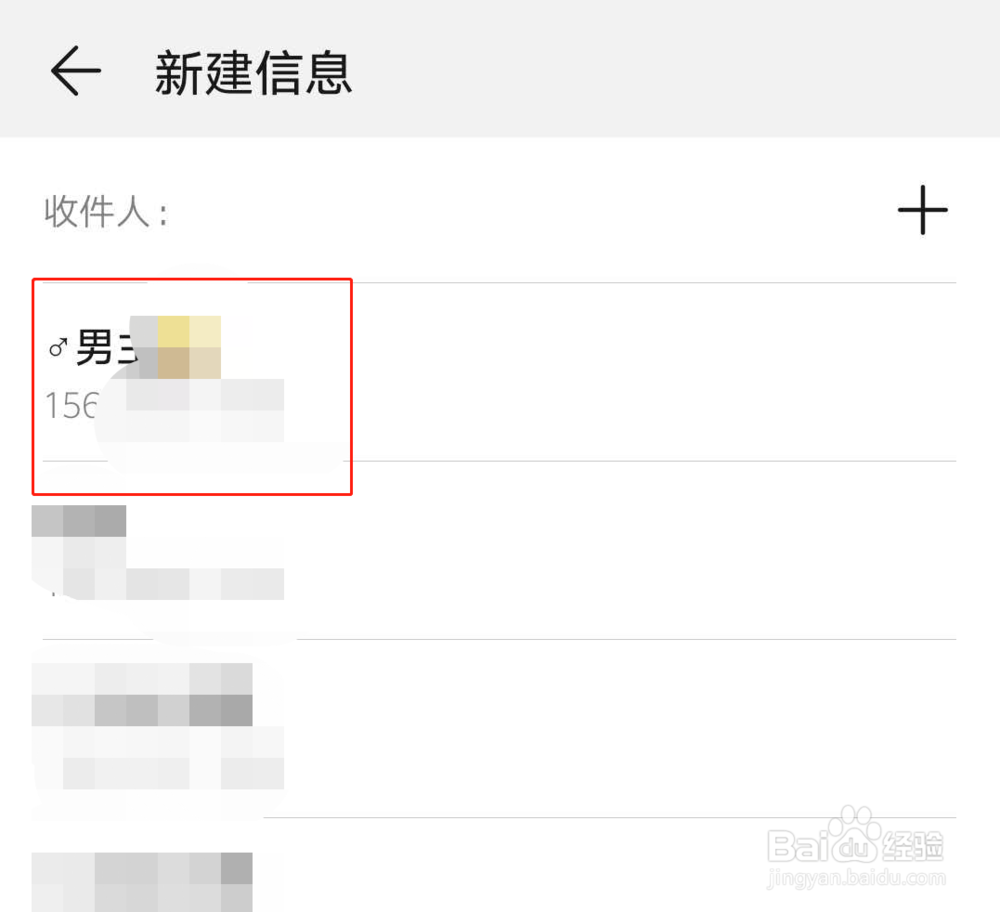Click the yellow pixelated mosaic beside 男主

pyautogui.click(x=189, y=347)
